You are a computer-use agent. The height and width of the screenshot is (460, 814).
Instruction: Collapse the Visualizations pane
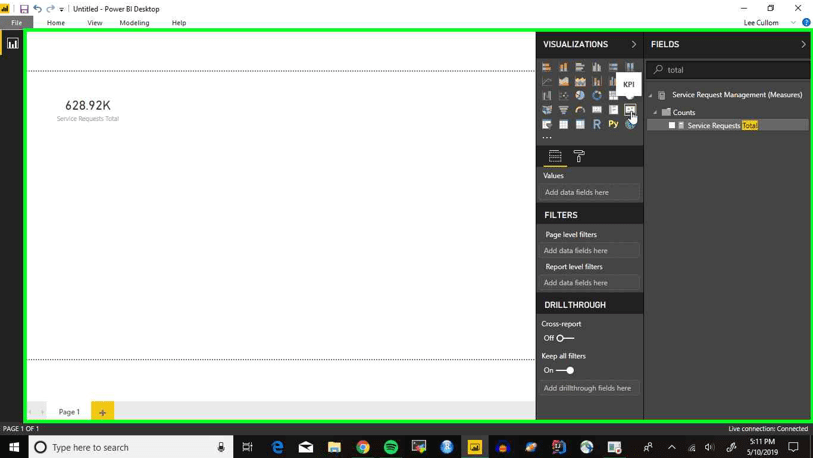click(634, 44)
